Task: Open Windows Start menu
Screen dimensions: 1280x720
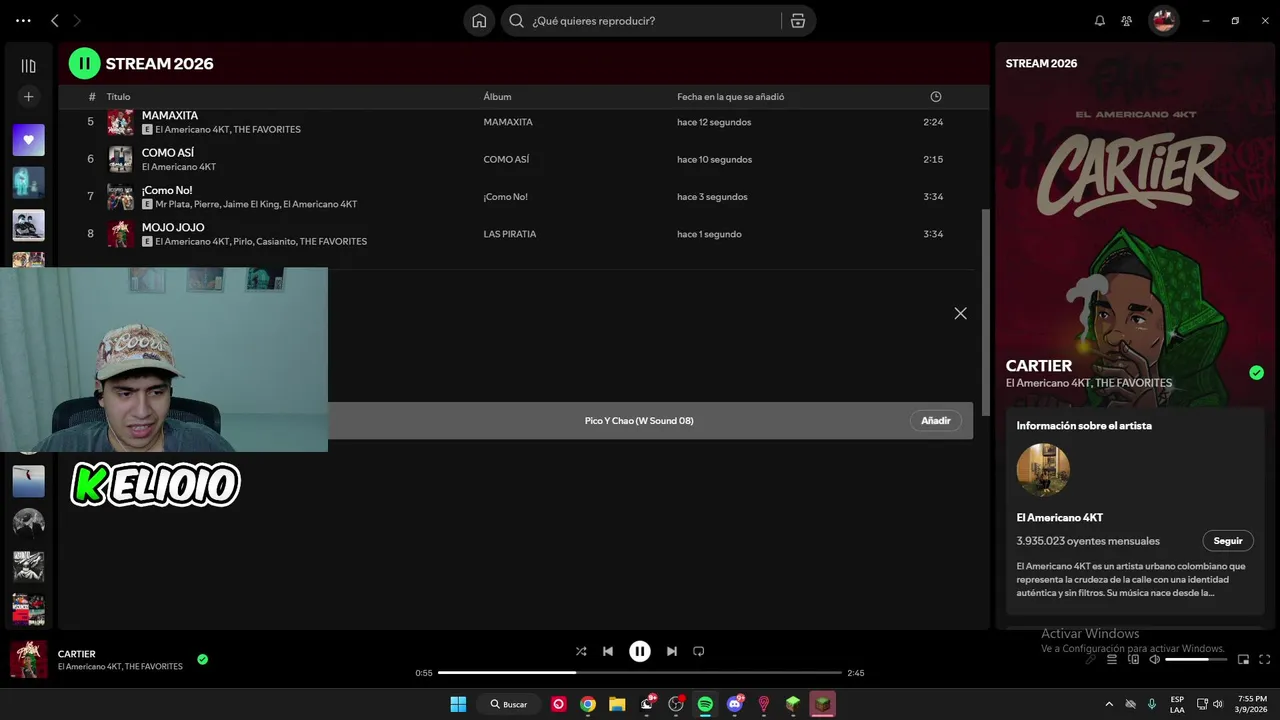Action: point(458,704)
